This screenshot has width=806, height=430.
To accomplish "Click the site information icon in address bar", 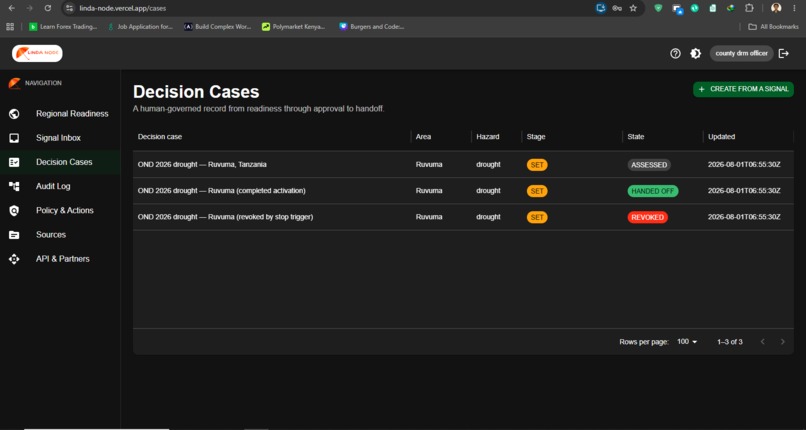I will [x=70, y=8].
